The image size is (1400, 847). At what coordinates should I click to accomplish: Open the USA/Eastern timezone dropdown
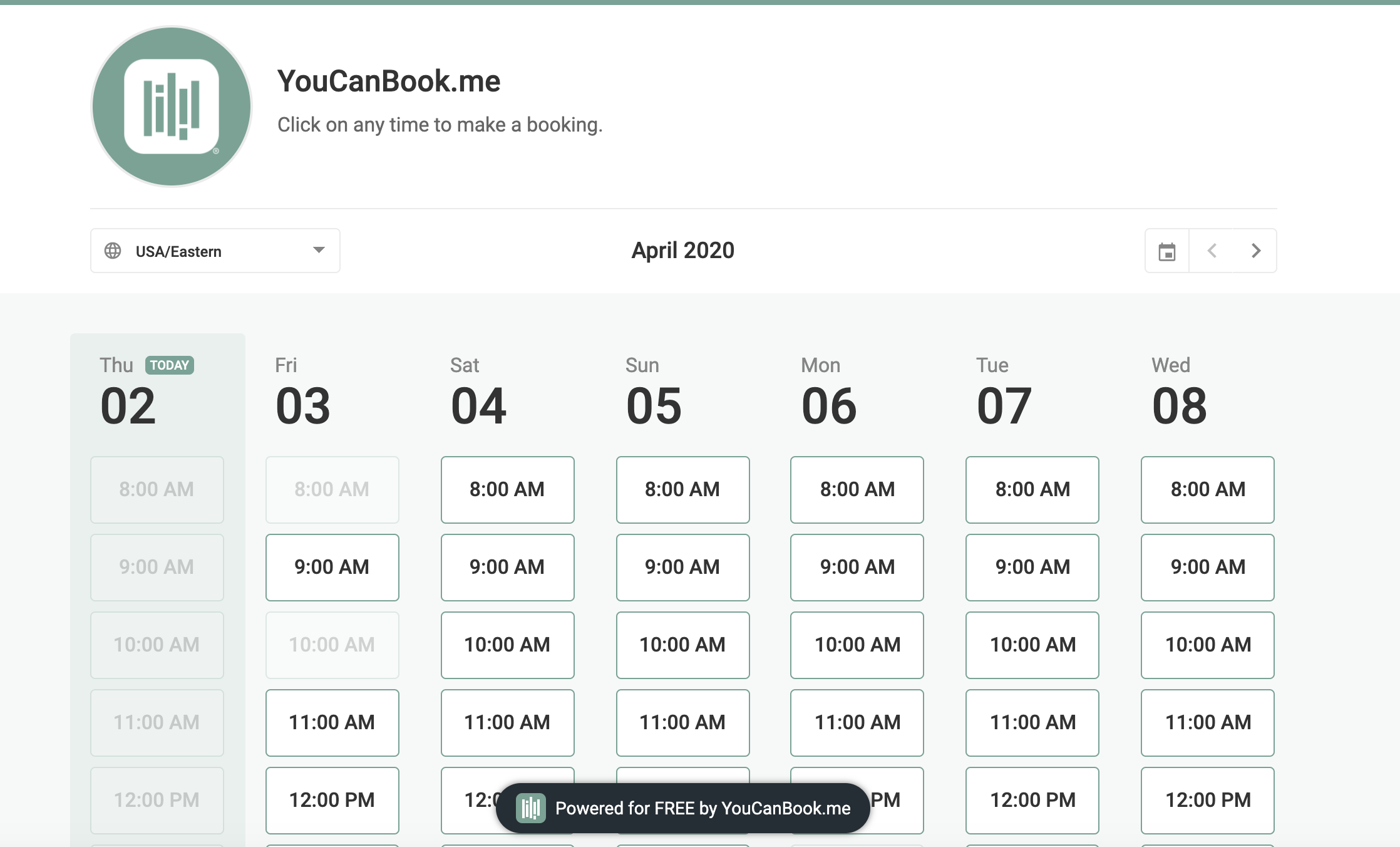pos(215,251)
